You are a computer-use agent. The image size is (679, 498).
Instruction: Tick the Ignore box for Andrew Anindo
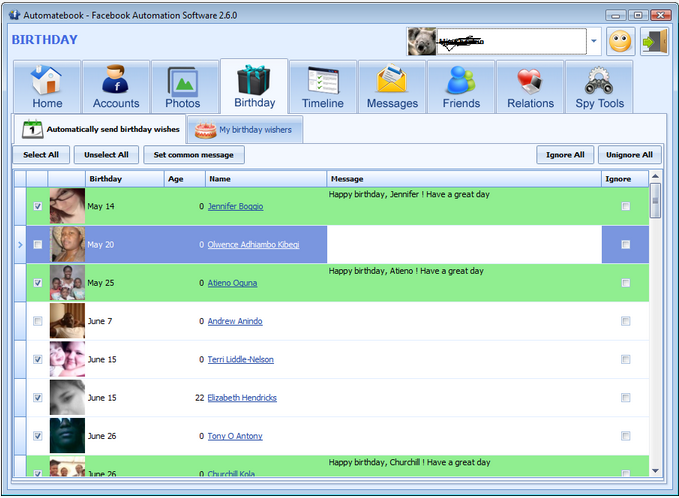(625, 321)
